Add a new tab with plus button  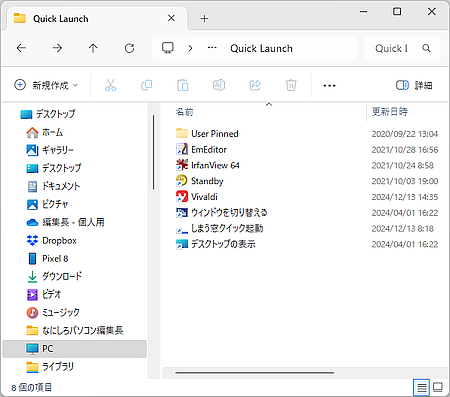click(204, 19)
